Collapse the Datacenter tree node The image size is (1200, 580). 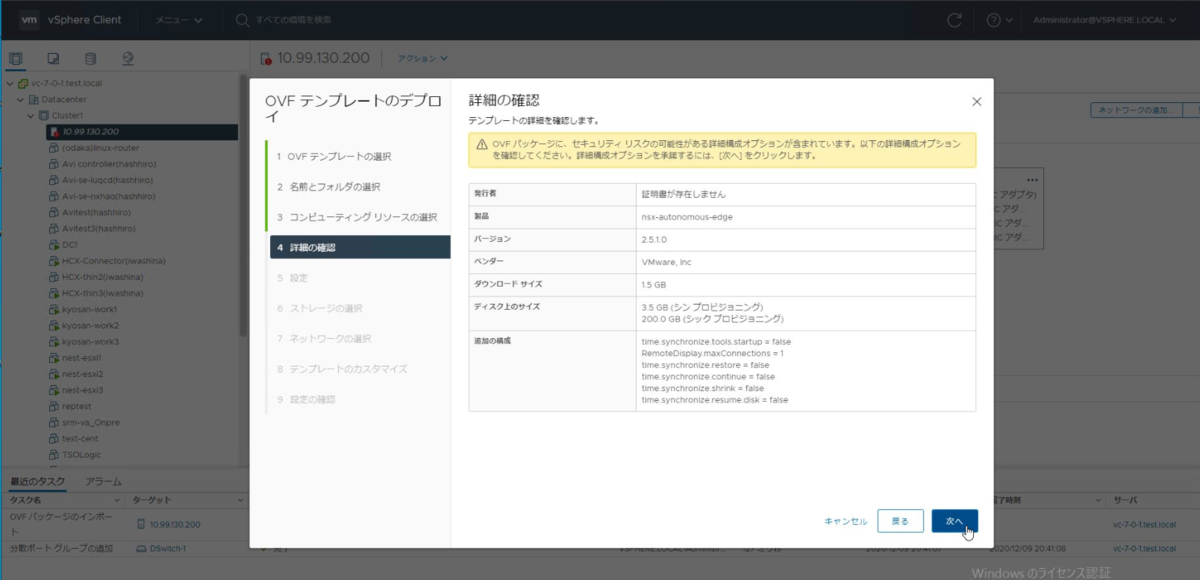click(20, 99)
